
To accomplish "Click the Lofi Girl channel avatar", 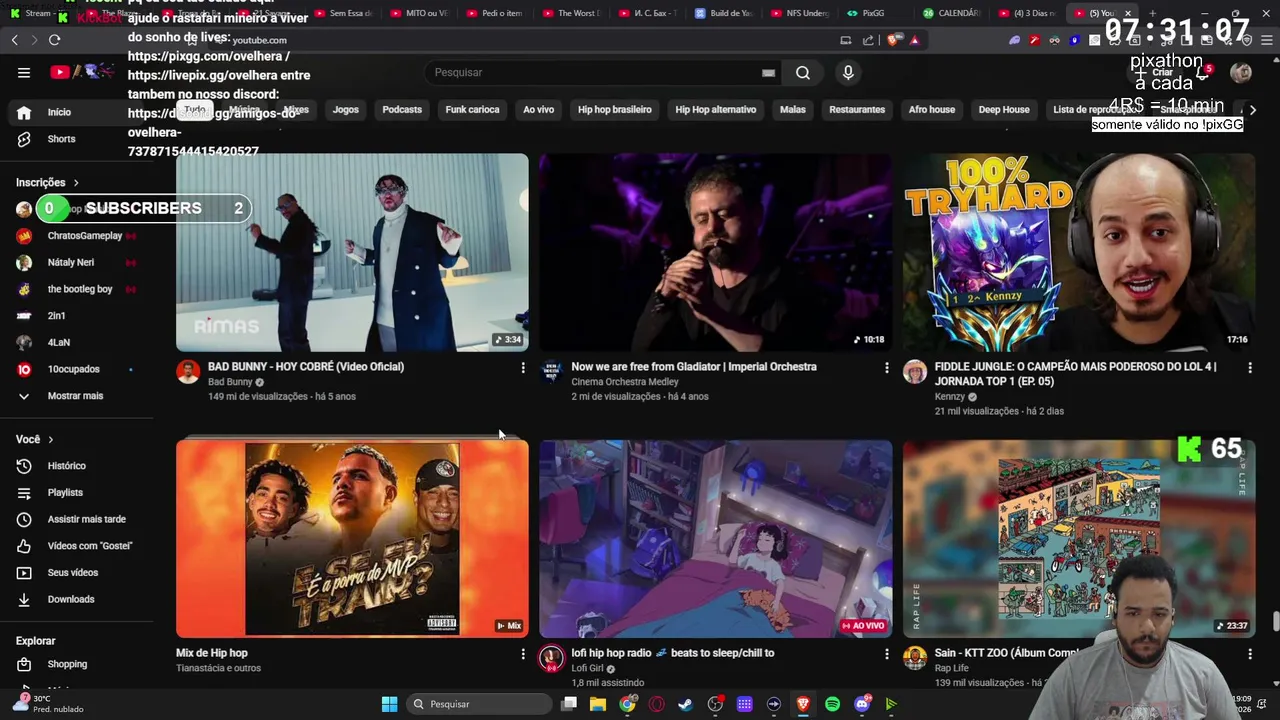I will pos(551,658).
